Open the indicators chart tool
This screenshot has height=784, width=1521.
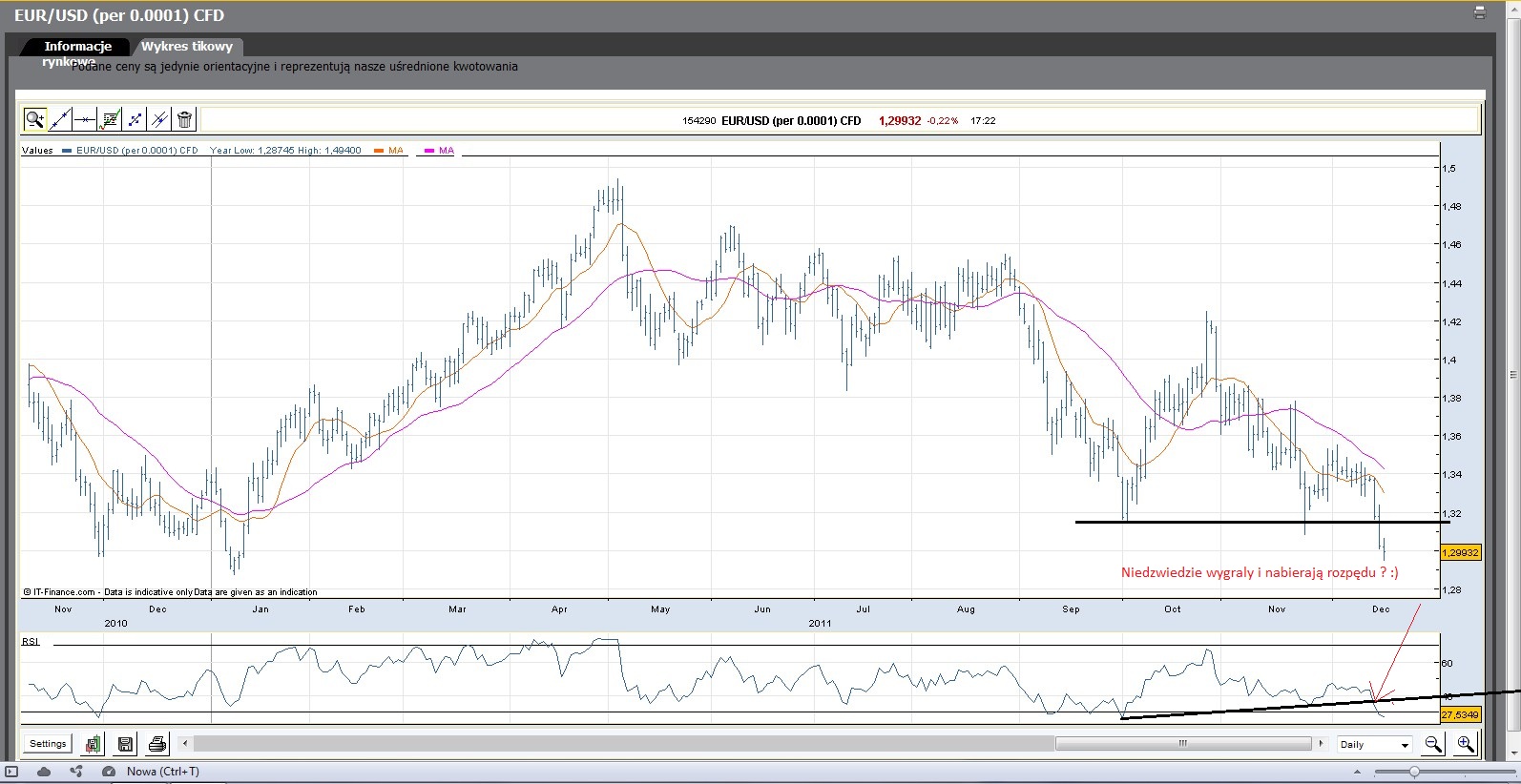coord(110,119)
